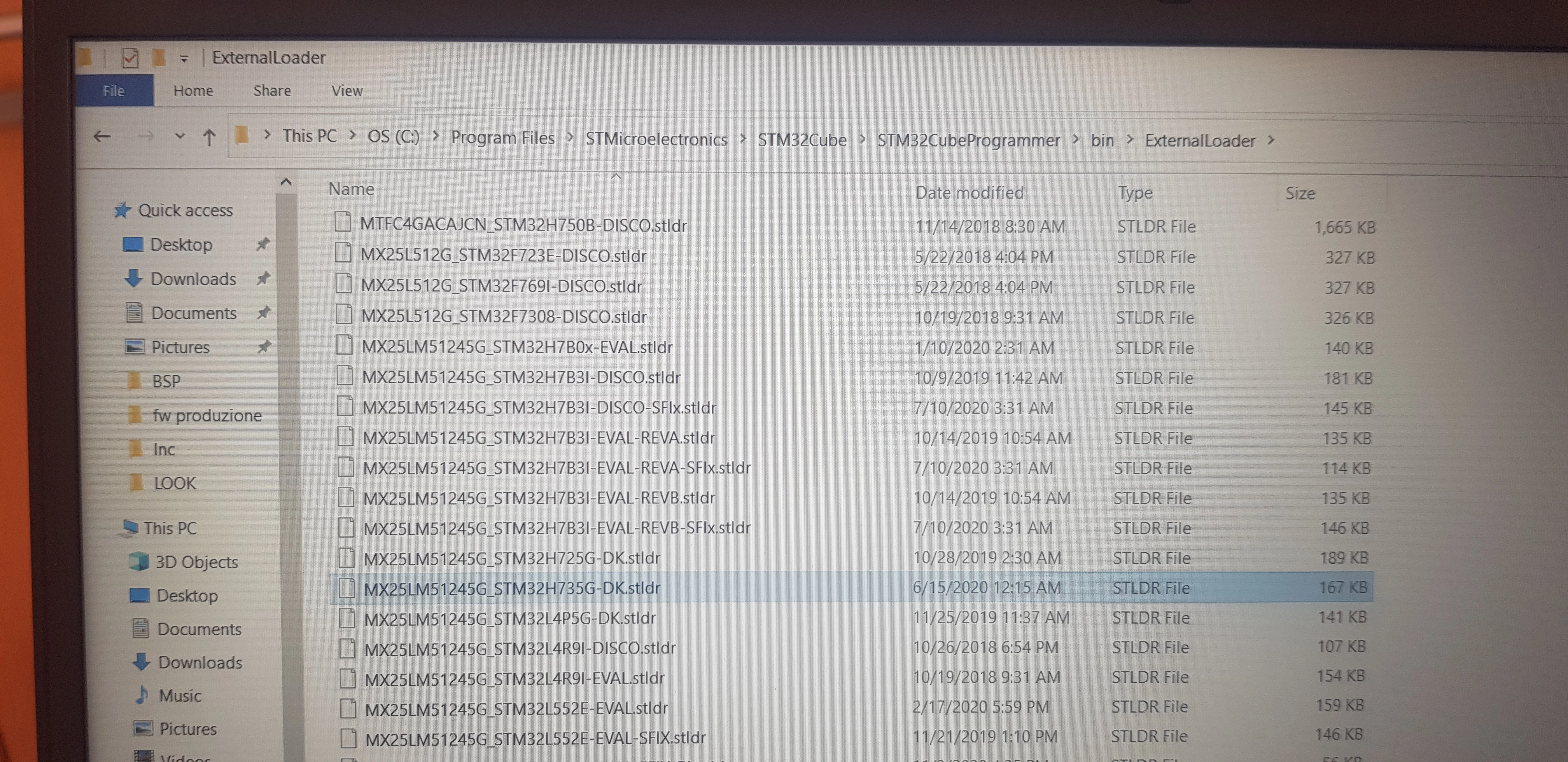Go up one folder with up arrow
This screenshot has height=762, width=1568.
tap(209, 137)
